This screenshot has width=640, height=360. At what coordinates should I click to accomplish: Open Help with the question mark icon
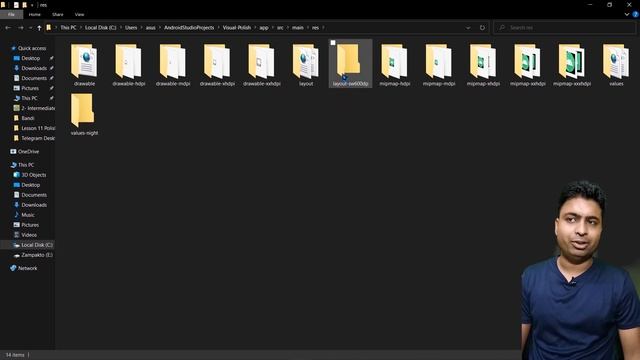(x=636, y=14)
